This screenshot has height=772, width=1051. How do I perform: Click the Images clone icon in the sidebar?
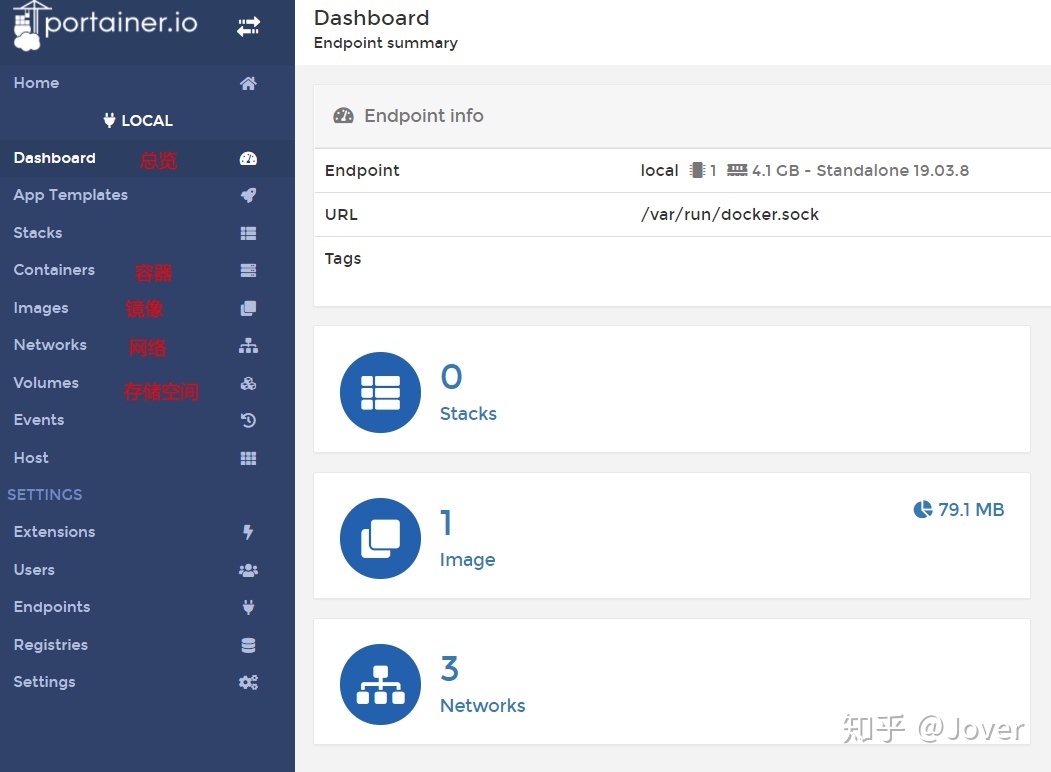248,308
